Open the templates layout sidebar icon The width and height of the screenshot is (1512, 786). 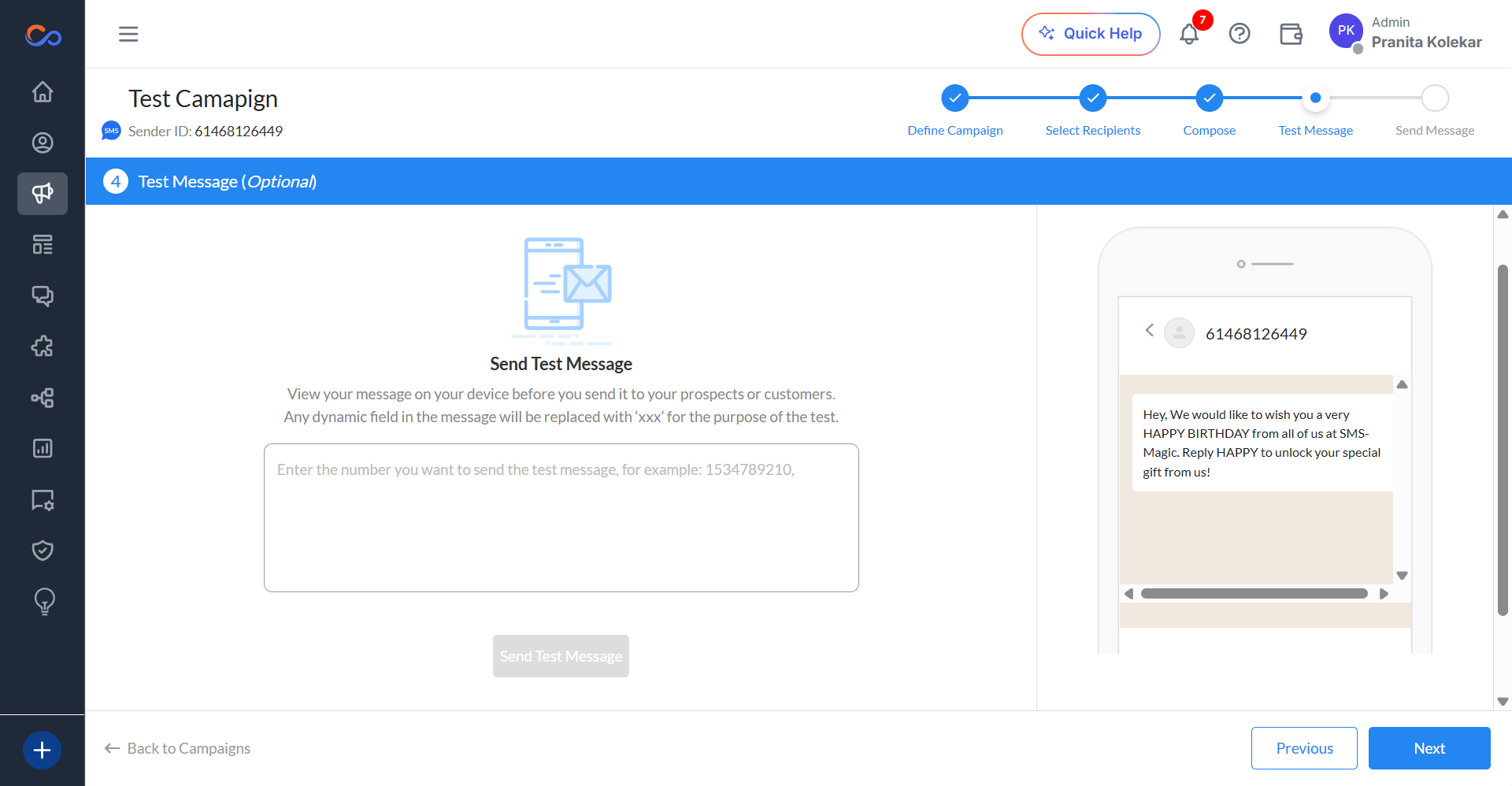(43, 245)
